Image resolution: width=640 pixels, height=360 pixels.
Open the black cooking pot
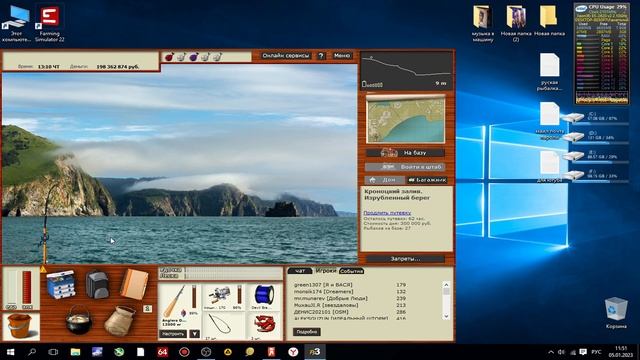(x=78, y=320)
